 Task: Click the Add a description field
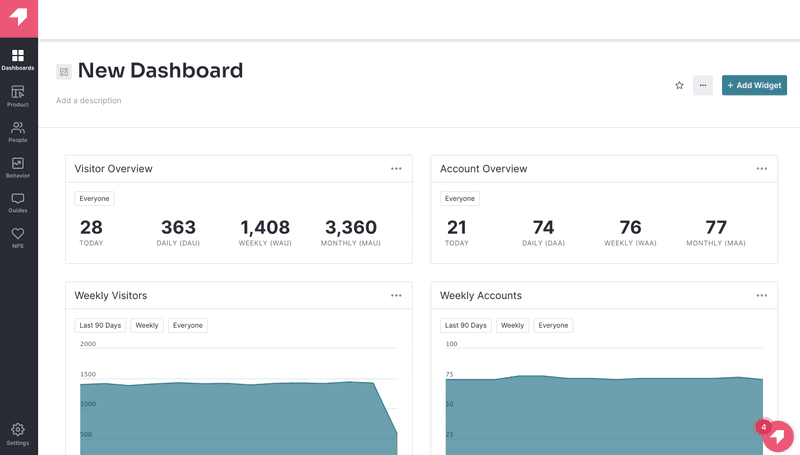[x=89, y=101]
